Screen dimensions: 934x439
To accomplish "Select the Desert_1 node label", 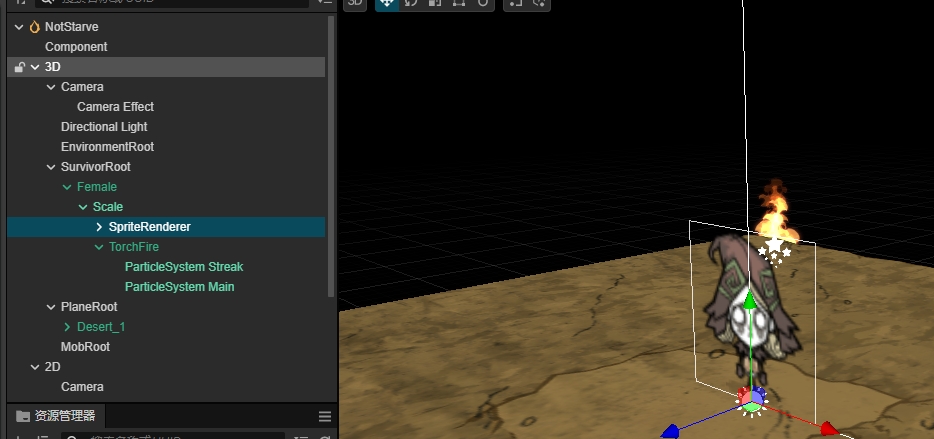I will click(x=101, y=327).
